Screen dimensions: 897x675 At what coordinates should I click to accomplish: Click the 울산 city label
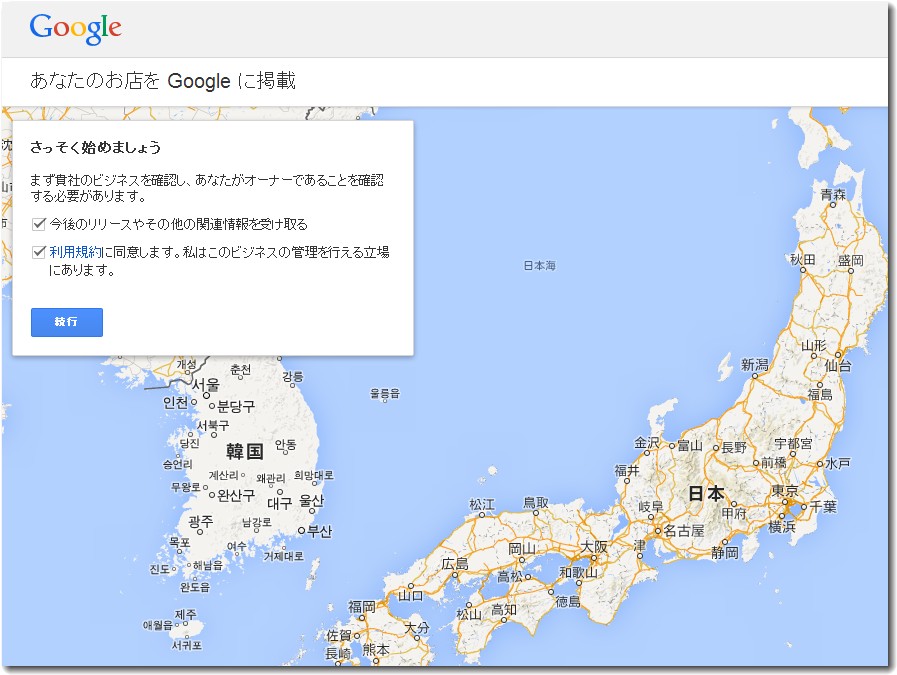312,501
